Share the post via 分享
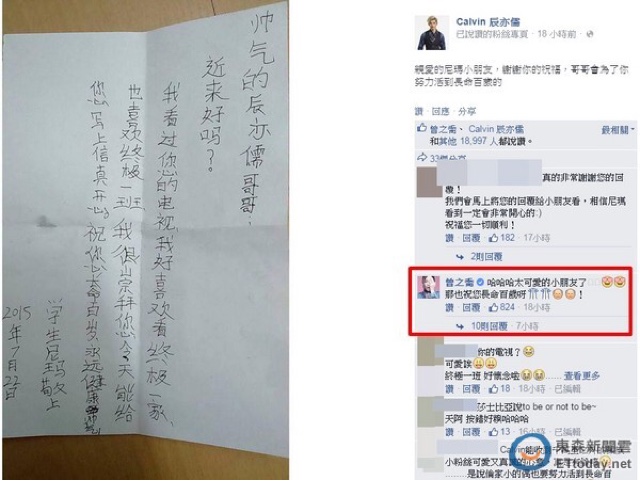 [467, 111]
